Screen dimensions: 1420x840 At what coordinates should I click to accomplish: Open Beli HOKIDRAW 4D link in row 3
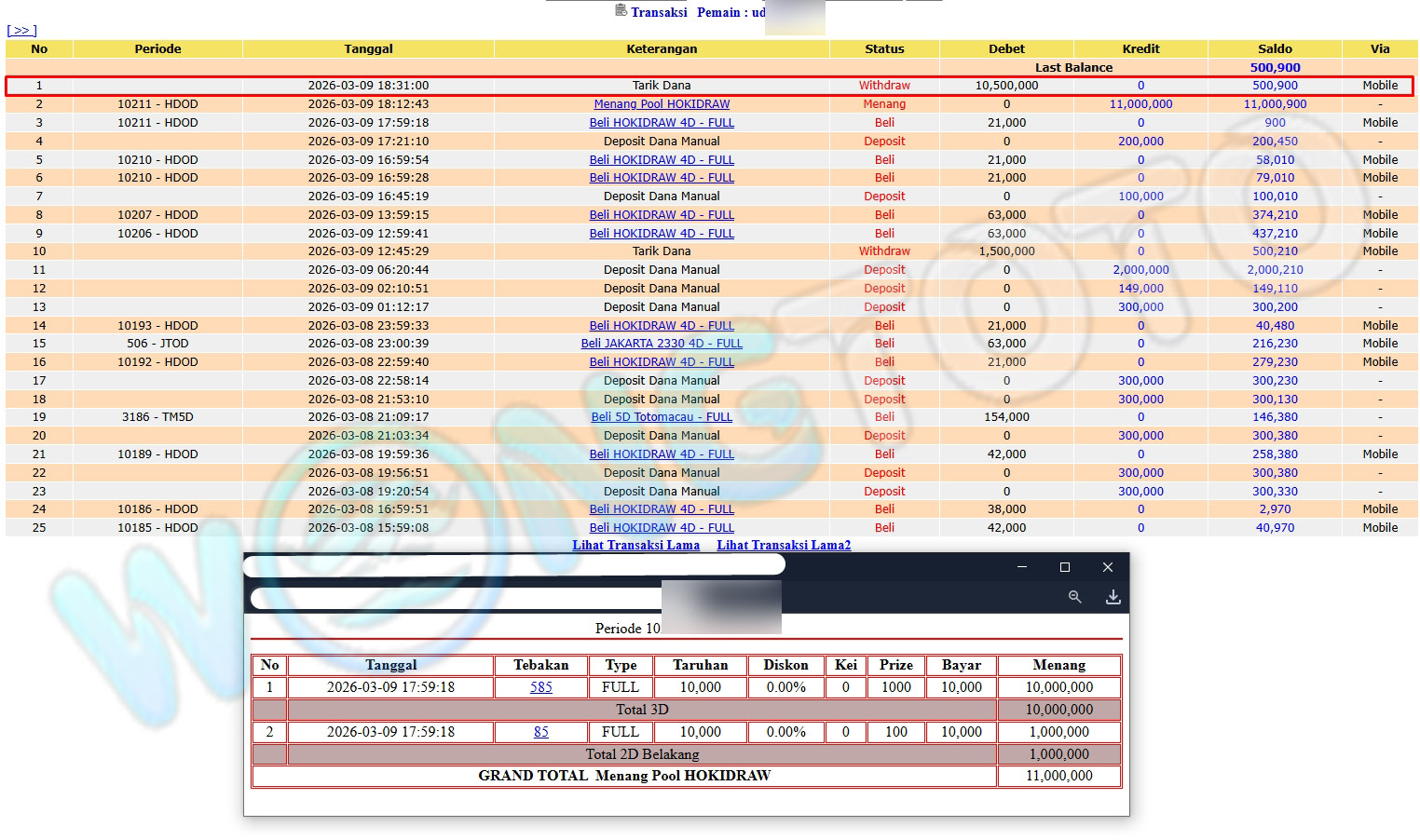[662, 123]
